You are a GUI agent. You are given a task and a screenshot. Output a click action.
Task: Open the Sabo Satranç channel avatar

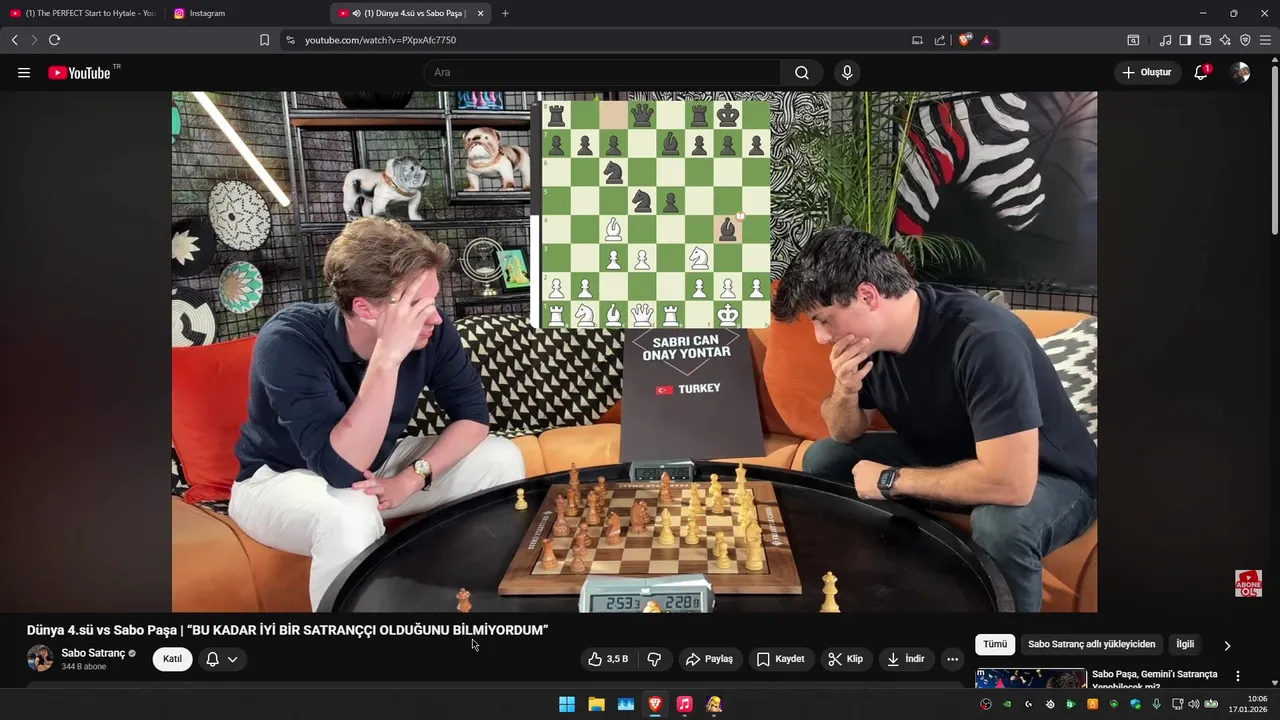40,658
